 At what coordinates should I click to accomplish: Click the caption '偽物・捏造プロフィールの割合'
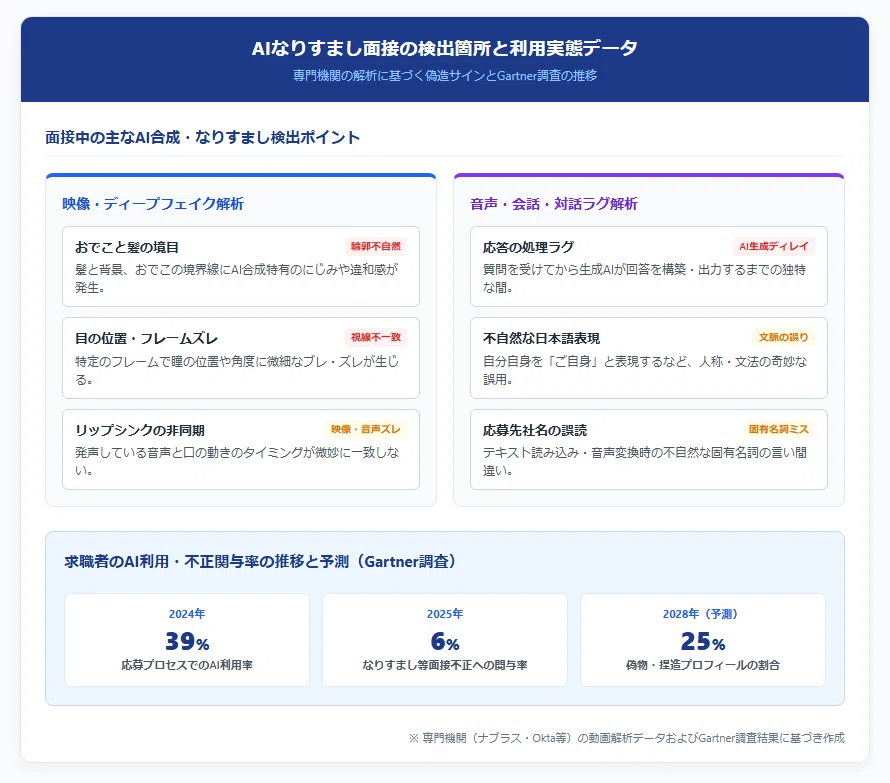[x=703, y=665]
